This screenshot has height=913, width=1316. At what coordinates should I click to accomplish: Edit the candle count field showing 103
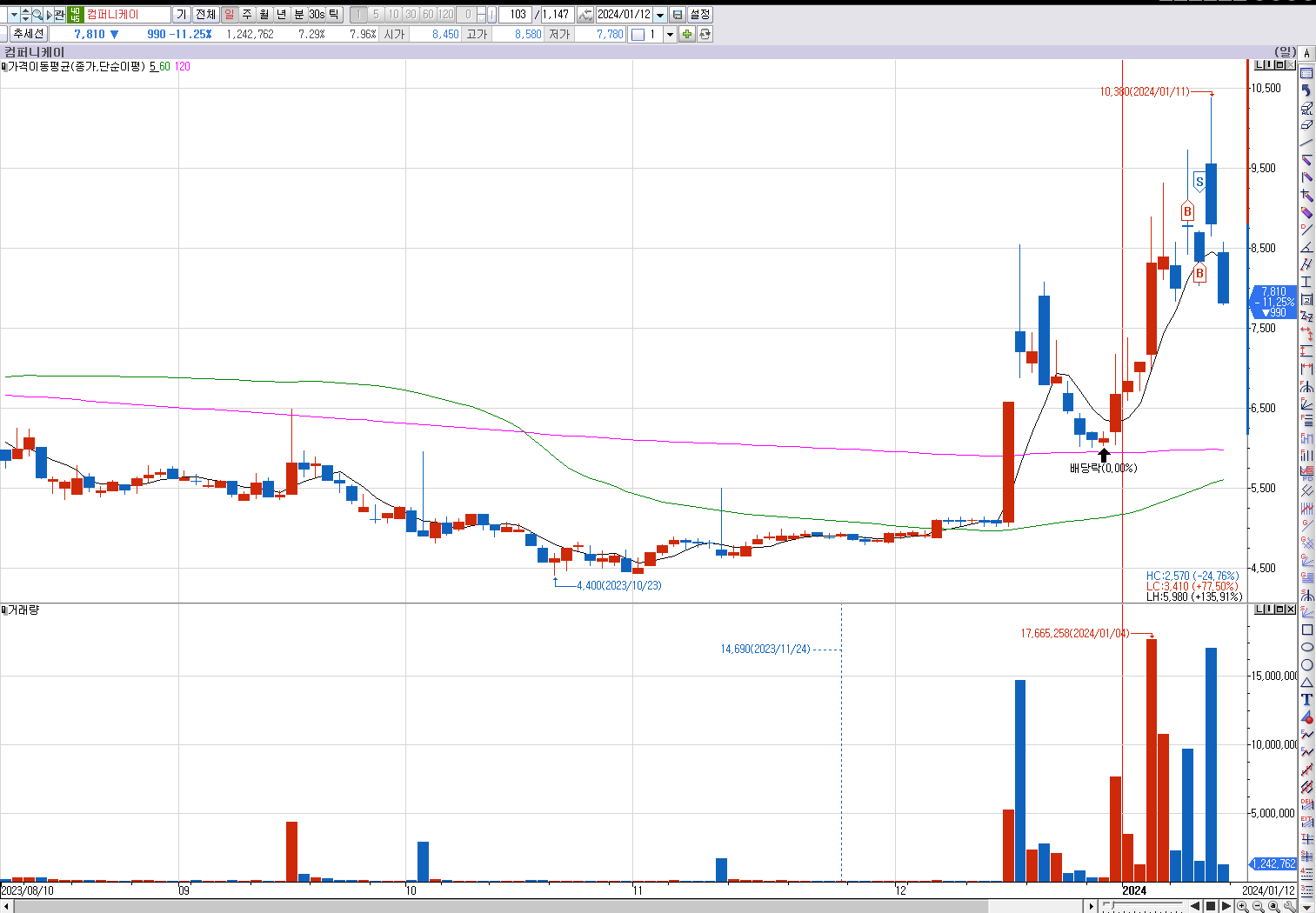pyautogui.click(x=515, y=15)
